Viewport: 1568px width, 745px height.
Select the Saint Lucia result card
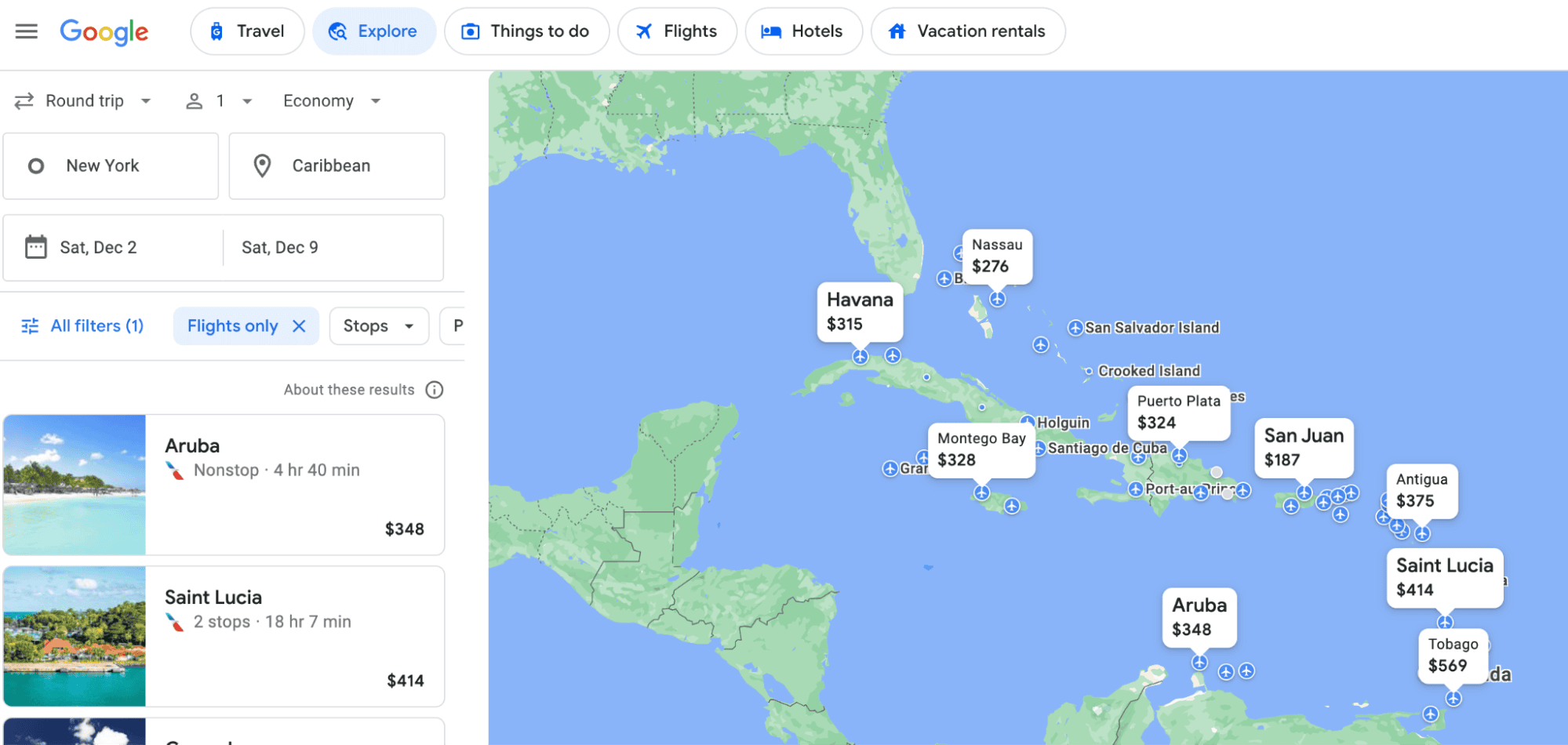[224, 637]
